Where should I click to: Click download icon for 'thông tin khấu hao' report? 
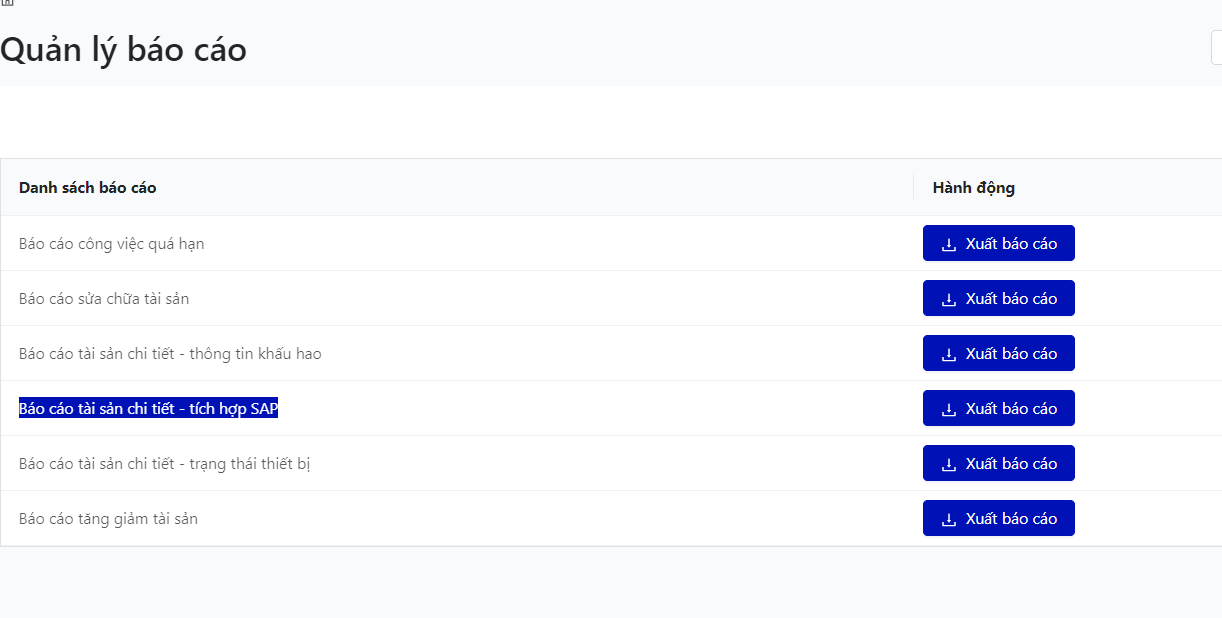[x=949, y=354]
